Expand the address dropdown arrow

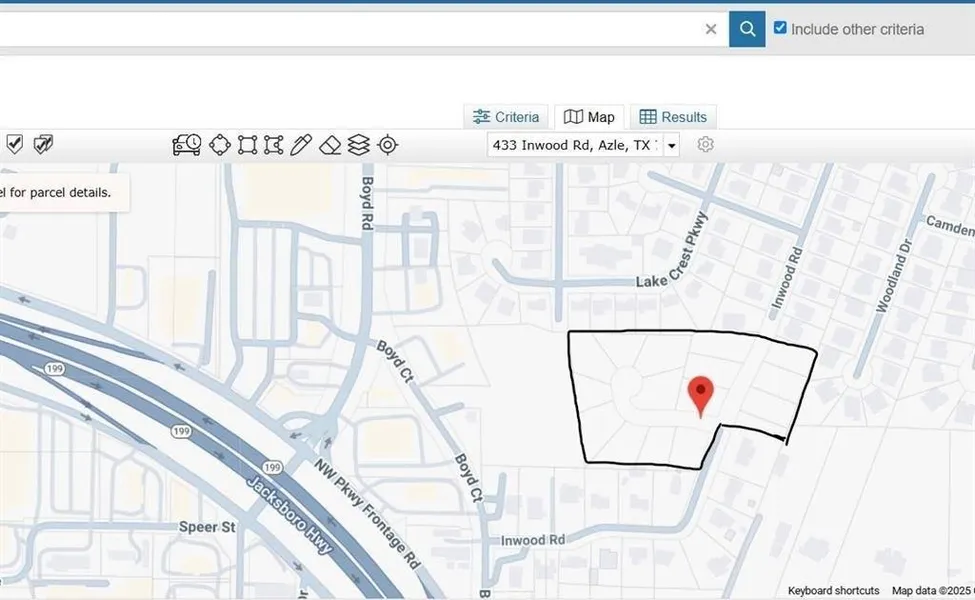672,146
